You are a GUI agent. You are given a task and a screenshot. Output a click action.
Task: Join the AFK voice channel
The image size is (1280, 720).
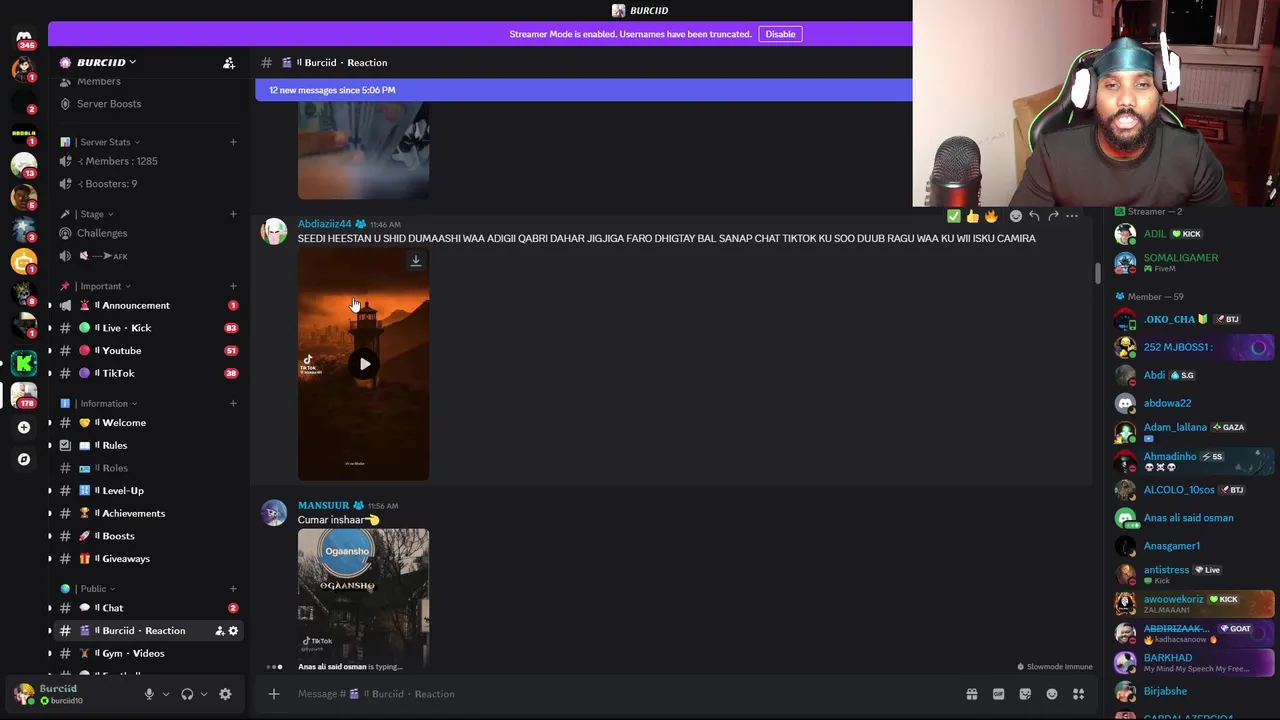pyautogui.click(x=146, y=256)
